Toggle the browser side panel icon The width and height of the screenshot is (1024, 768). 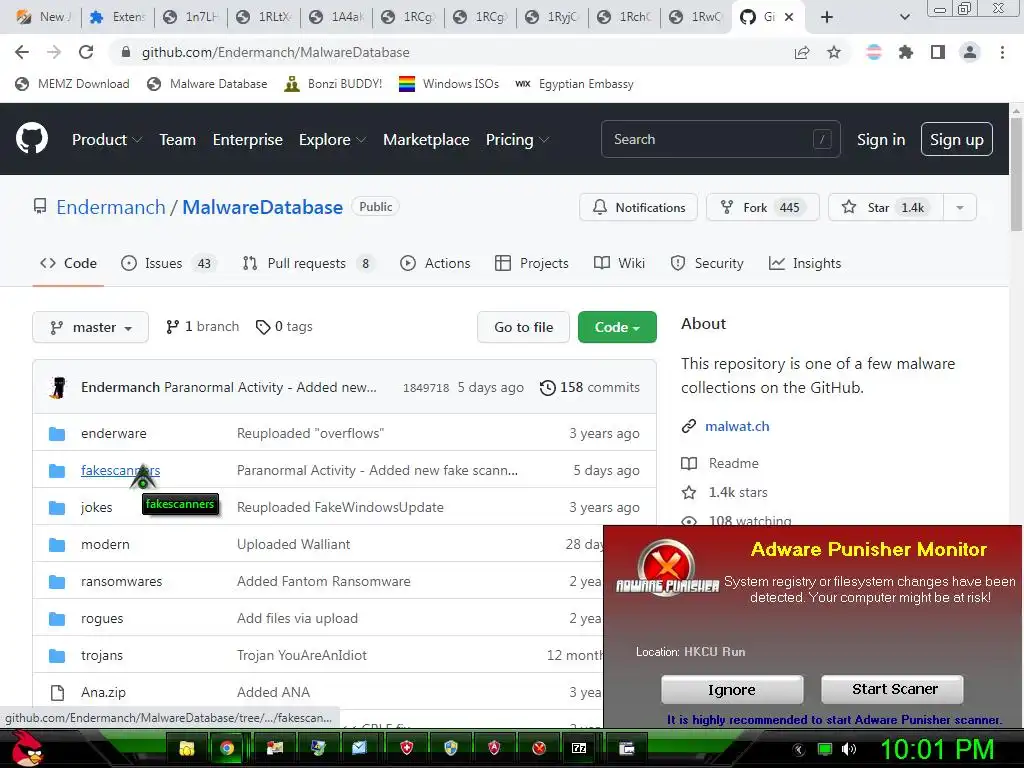coord(938,52)
